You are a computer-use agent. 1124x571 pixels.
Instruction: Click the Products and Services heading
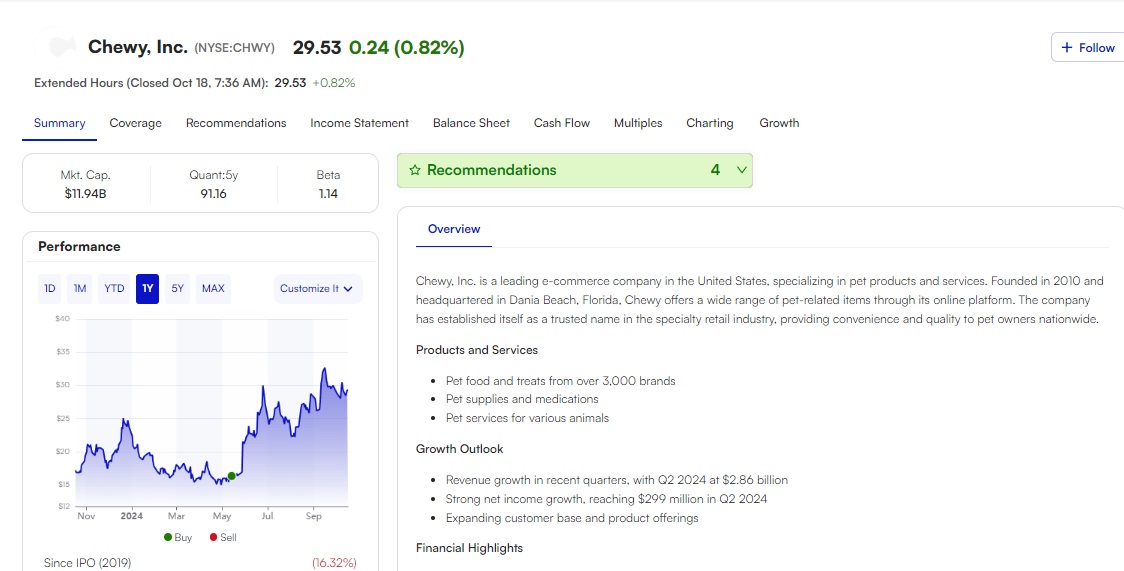click(477, 350)
